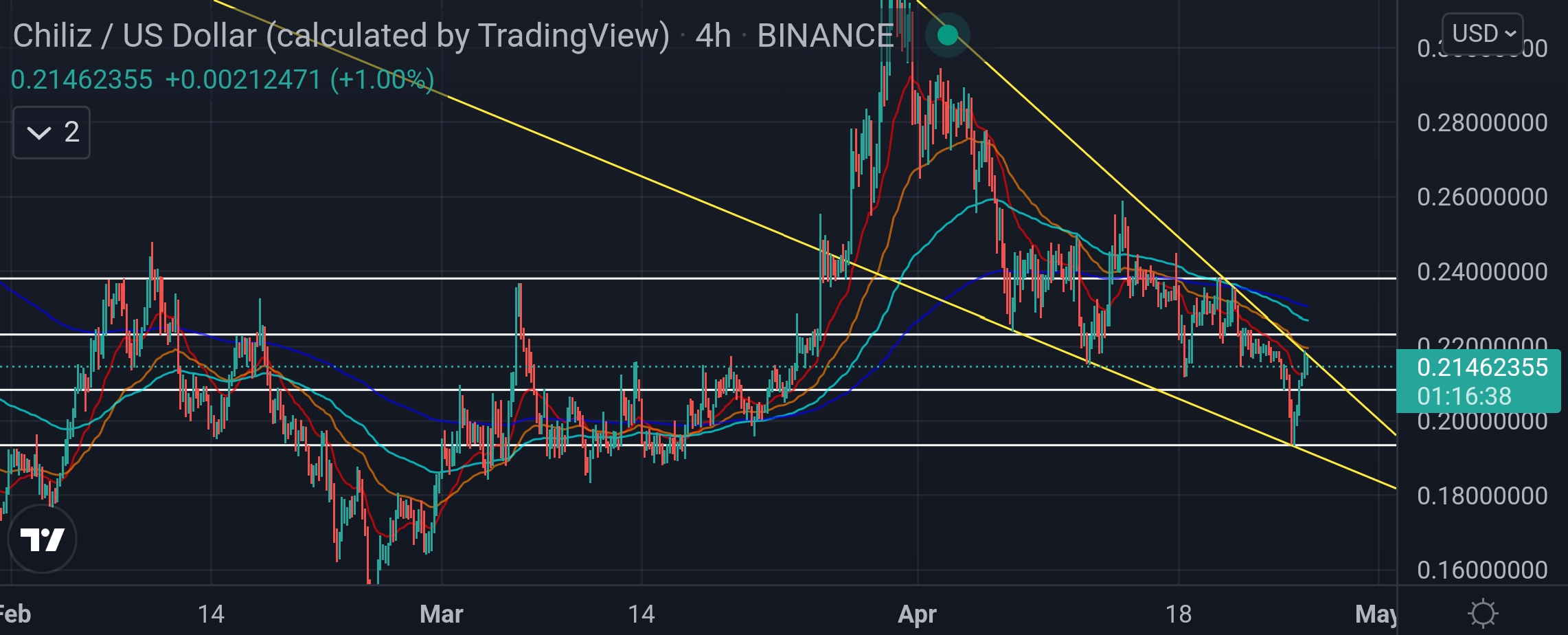The width and height of the screenshot is (1568, 635).
Task: Click the BINANCE exchange label
Action: (825, 36)
